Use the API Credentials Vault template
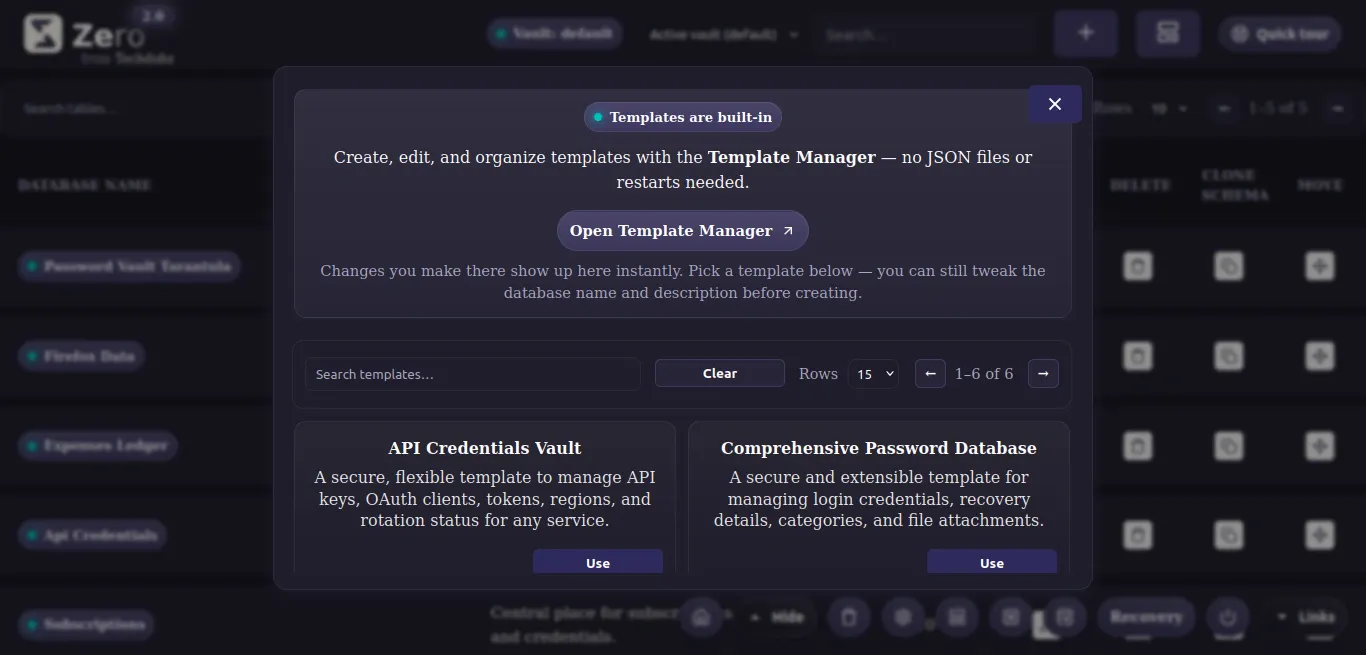 [x=598, y=562]
